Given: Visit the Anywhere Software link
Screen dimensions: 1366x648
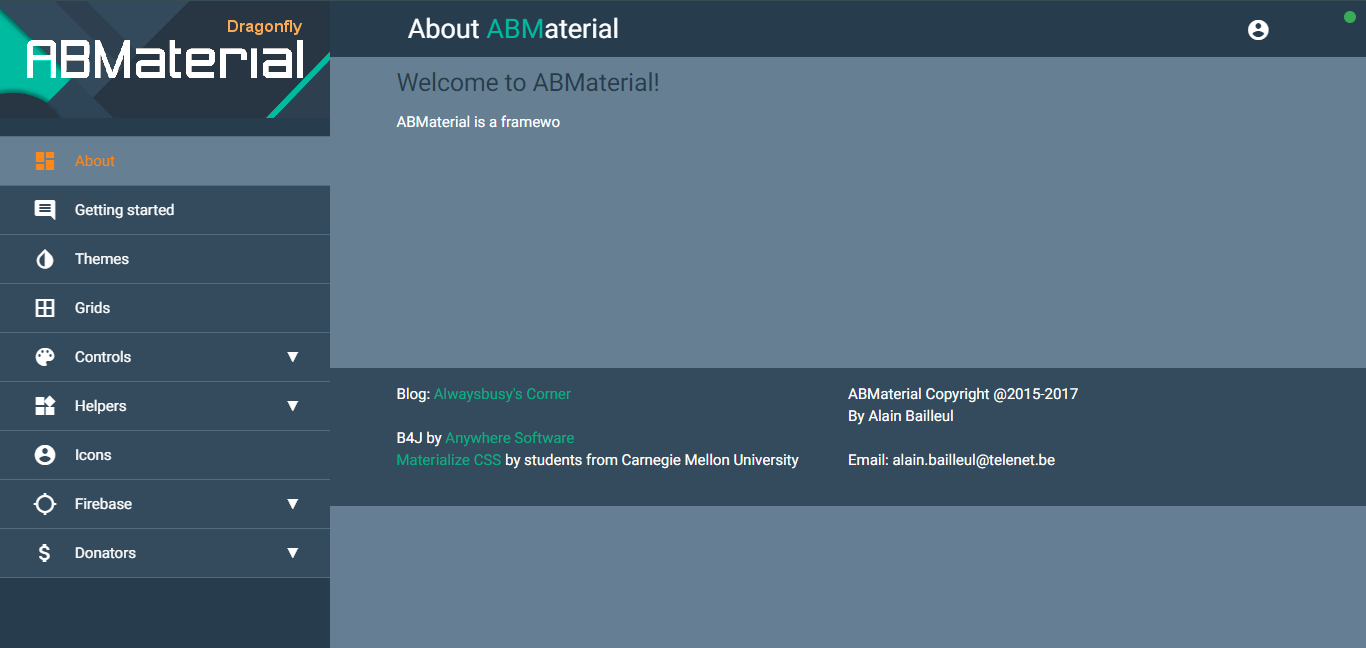Looking at the screenshot, I should (x=510, y=438).
